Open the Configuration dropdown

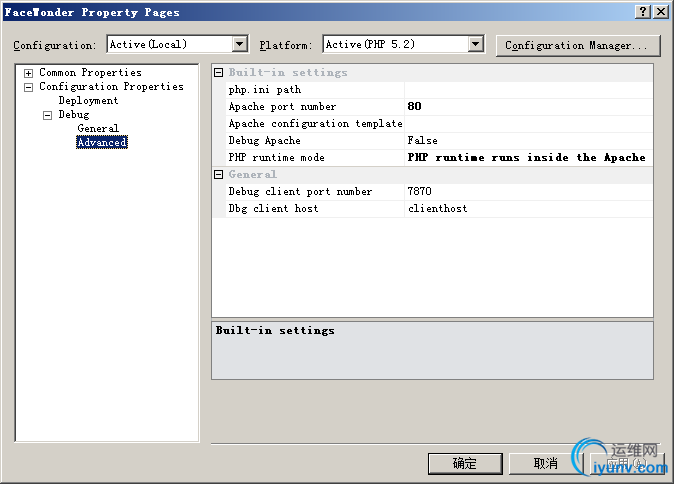click(x=239, y=44)
